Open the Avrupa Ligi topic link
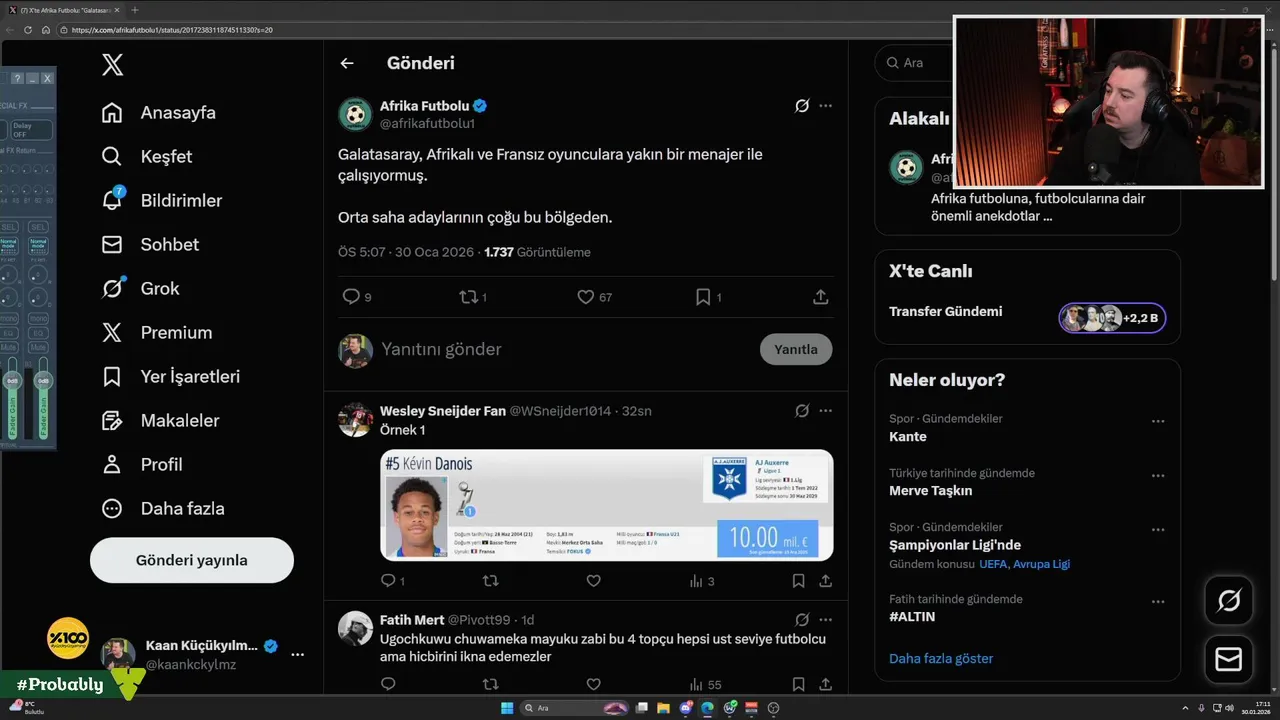 [1041, 564]
